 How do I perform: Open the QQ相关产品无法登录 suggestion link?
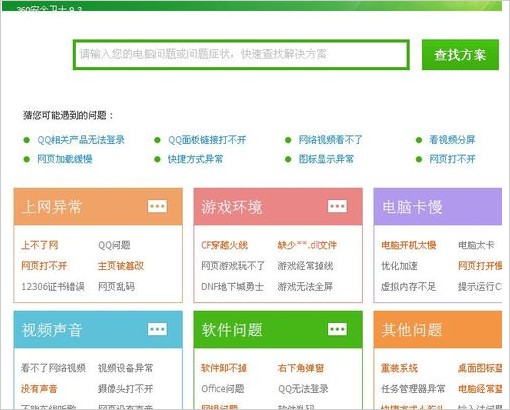(81, 140)
